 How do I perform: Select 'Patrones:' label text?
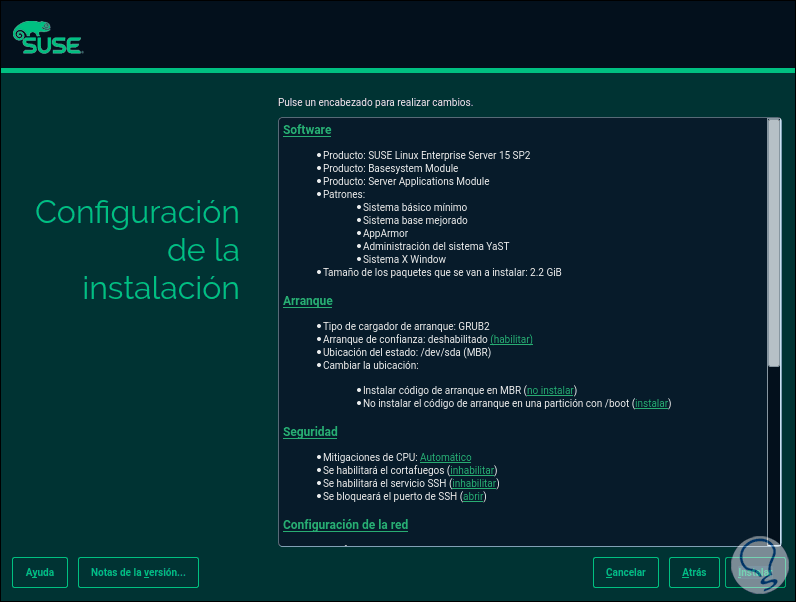344,194
